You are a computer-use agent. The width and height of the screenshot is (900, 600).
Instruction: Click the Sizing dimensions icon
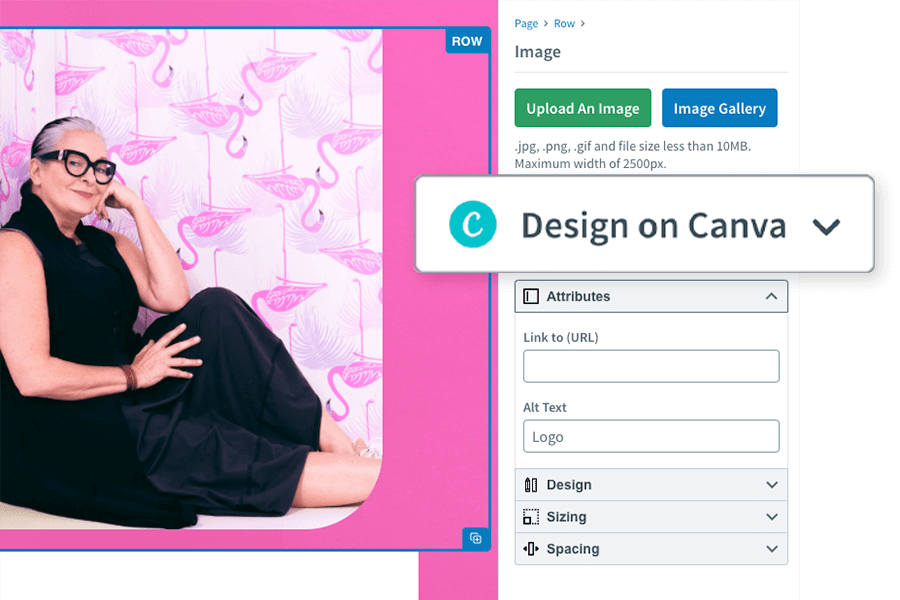pyautogui.click(x=533, y=517)
